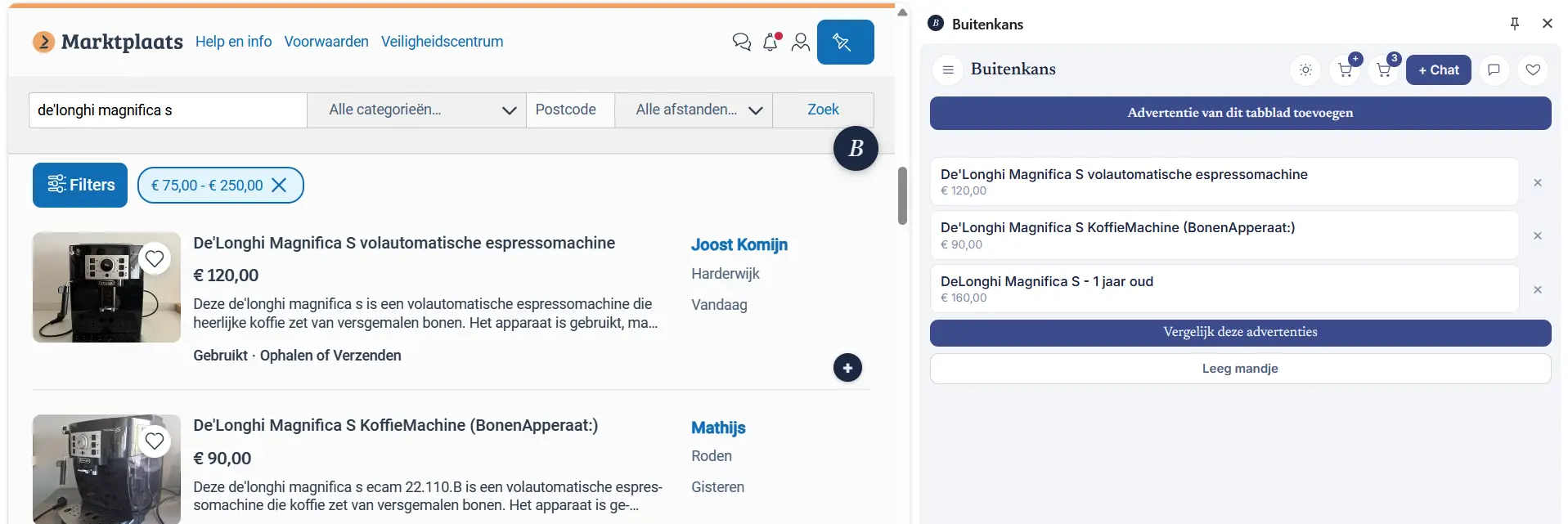Favorite the Magnifica S volautomatische listing
This screenshot has width=1568, height=524.
tap(155, 258)
